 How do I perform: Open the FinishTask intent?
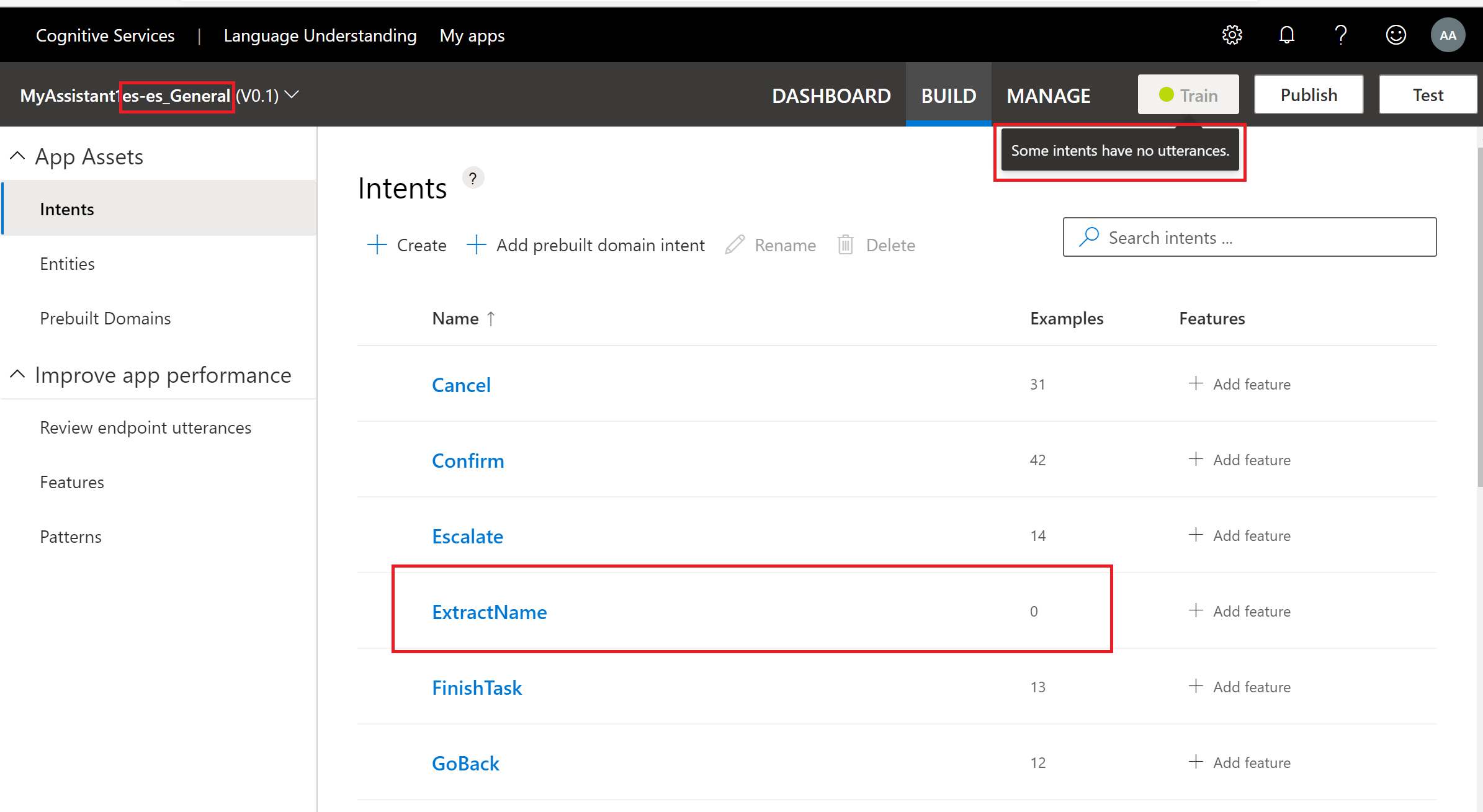pyautogui.click(x=477, y=687)
